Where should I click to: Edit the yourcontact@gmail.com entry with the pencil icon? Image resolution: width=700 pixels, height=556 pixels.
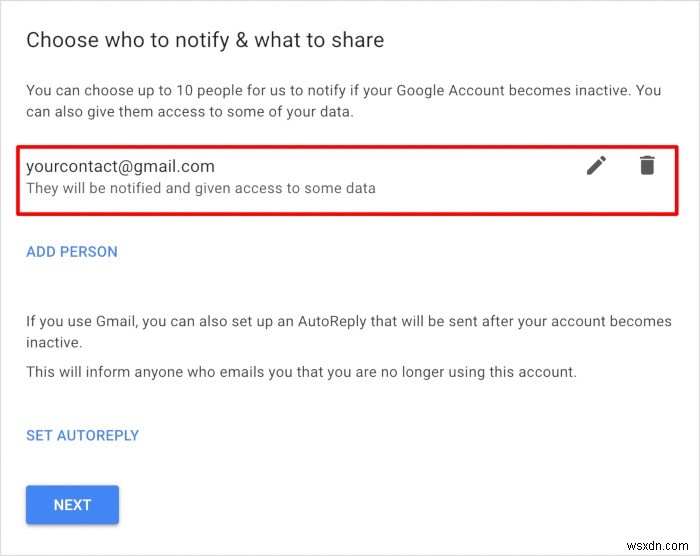596,166
